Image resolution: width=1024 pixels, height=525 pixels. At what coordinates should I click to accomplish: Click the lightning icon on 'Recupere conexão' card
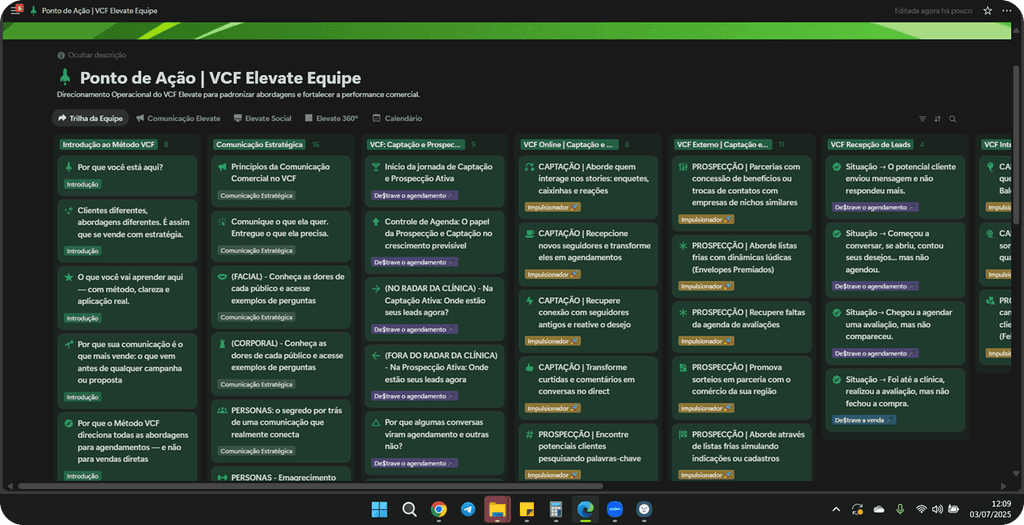click(x=530, y=300)
